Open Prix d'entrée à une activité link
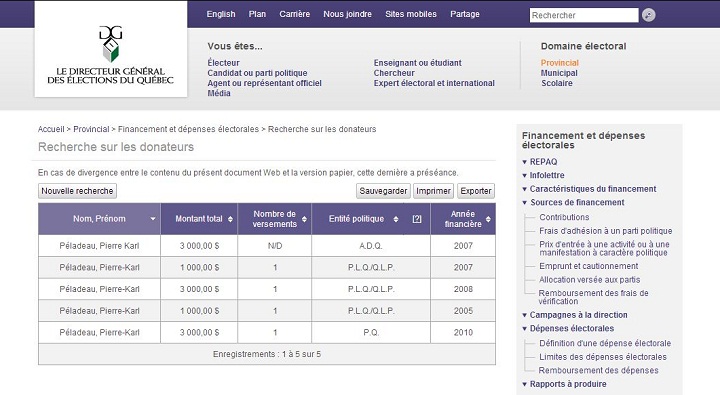Viewport: 720px width, 395px height. pyautogui.click(x=604, y=248)
